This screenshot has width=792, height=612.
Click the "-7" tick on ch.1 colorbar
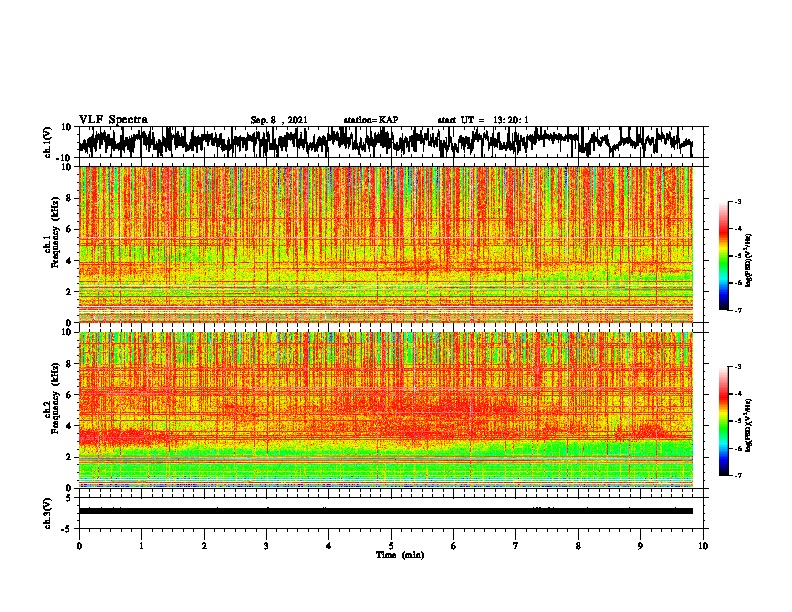737,310
